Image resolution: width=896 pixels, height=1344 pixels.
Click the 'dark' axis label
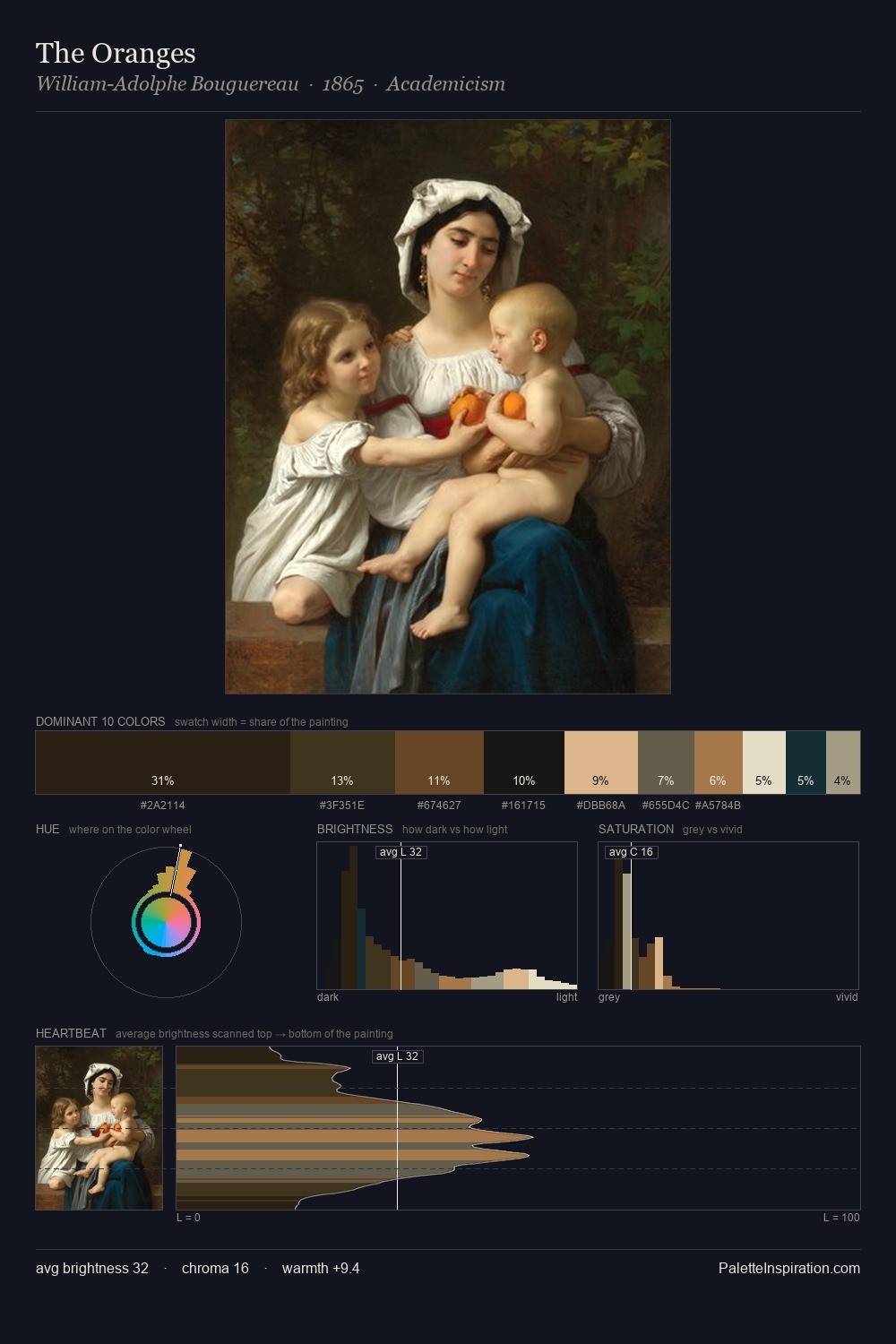tap(328, 997)
